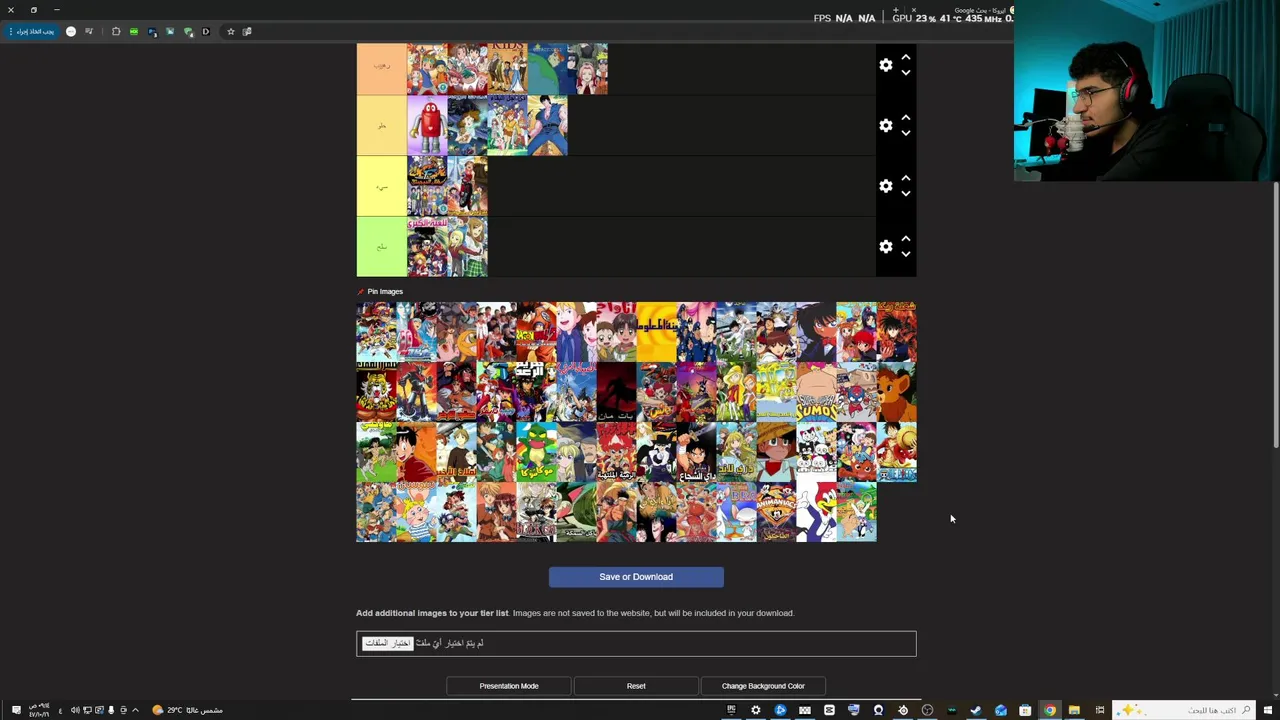Open the taskbar clock and date

pyautogui.click(x=39, y=710)
